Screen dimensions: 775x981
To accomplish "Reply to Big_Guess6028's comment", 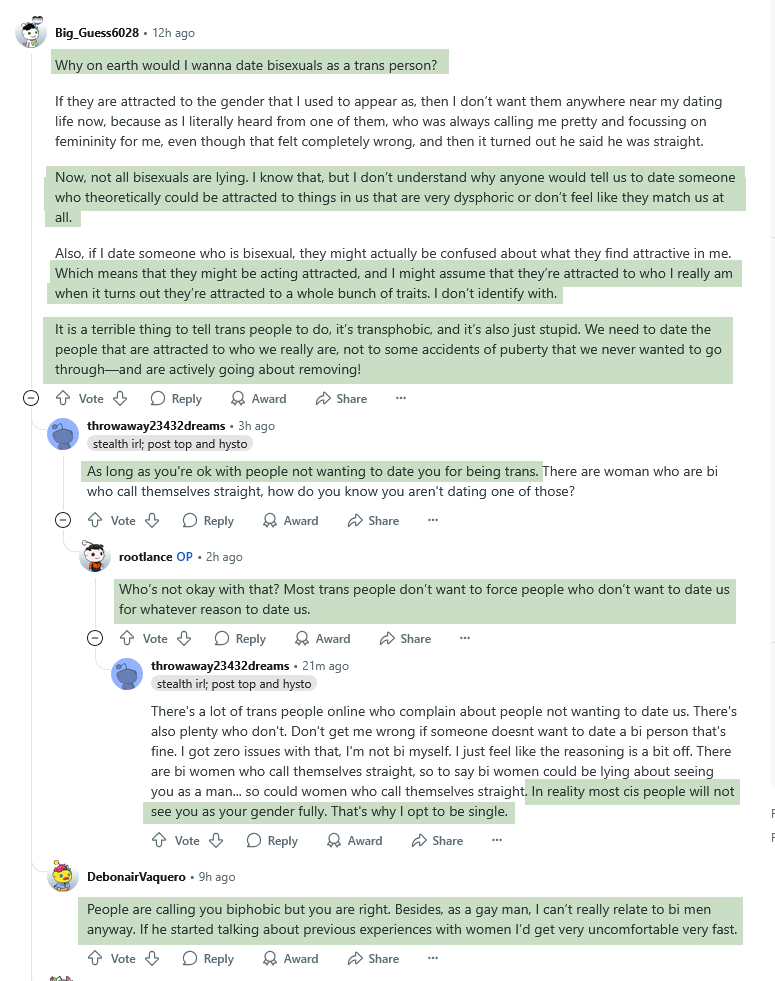I will [176, 398].
